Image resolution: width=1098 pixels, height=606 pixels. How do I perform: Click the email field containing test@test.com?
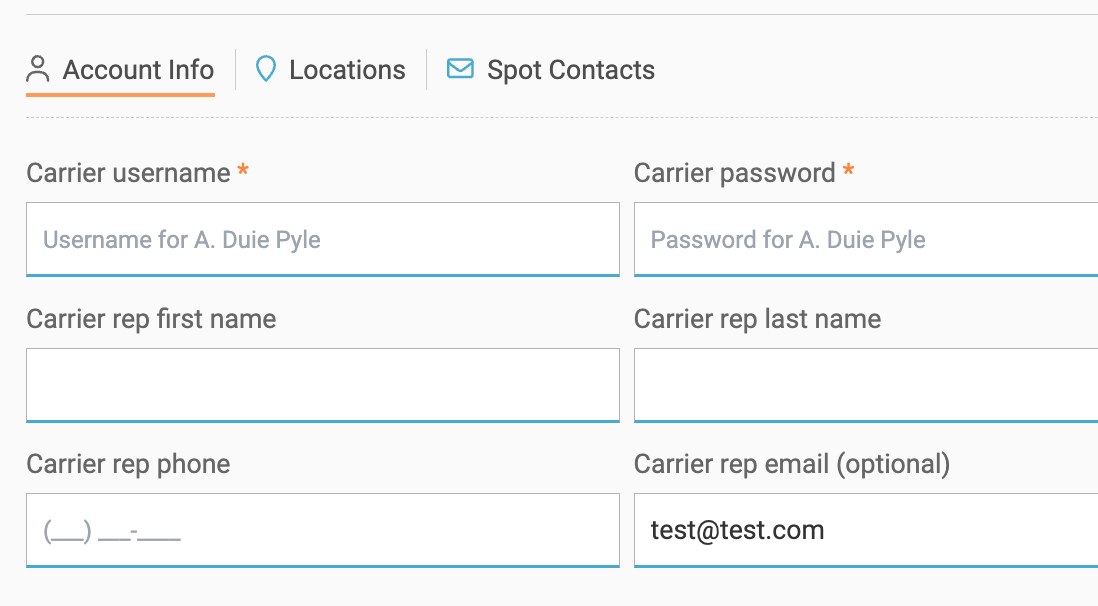(x=866, y=530)
